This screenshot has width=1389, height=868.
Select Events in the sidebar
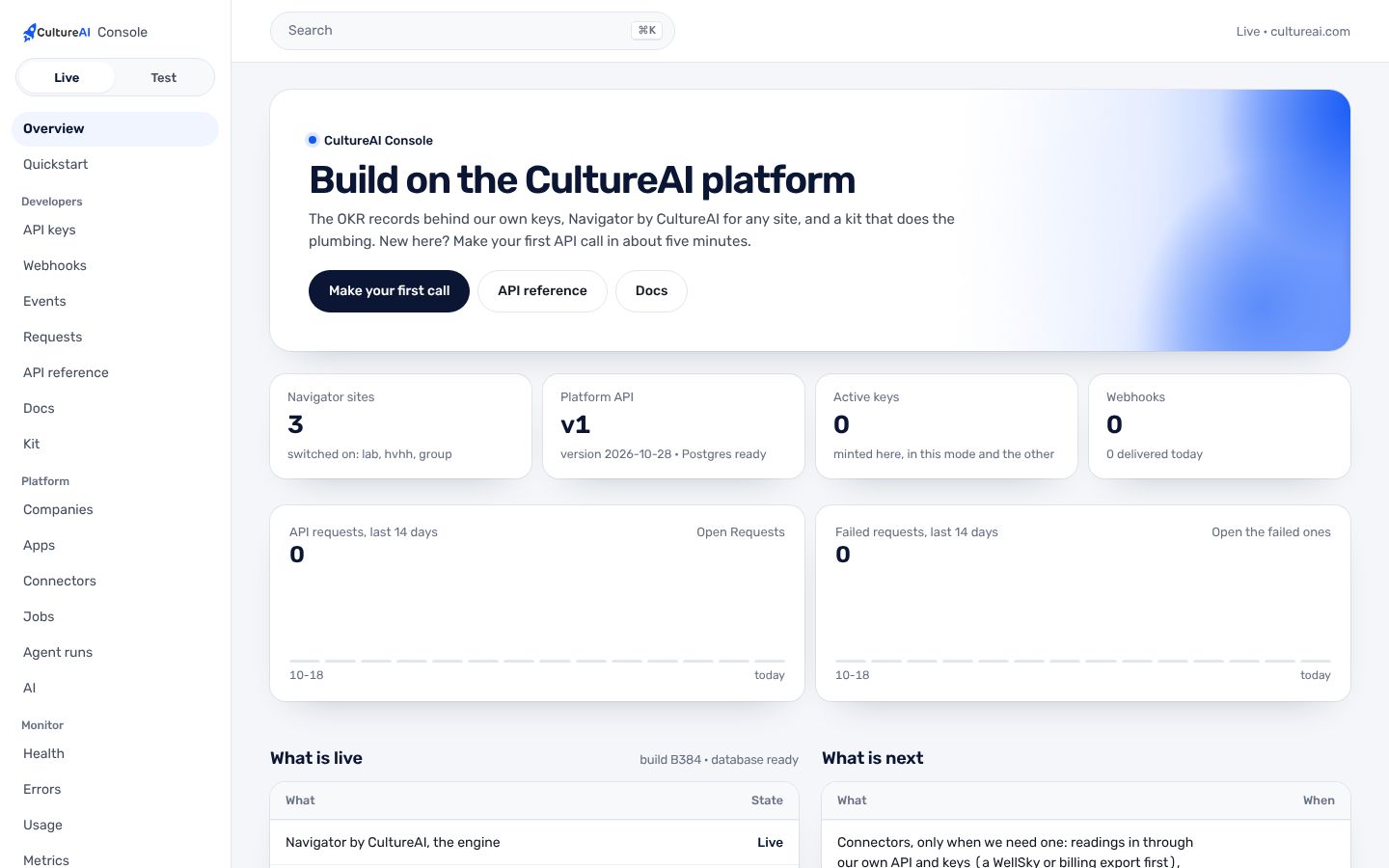(115, 302)
